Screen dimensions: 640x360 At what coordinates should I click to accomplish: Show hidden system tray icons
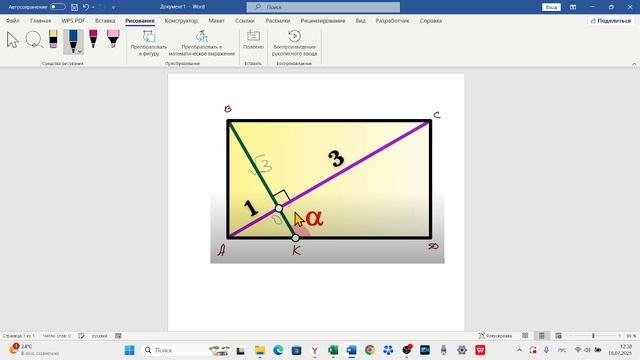tap(519, 350)
